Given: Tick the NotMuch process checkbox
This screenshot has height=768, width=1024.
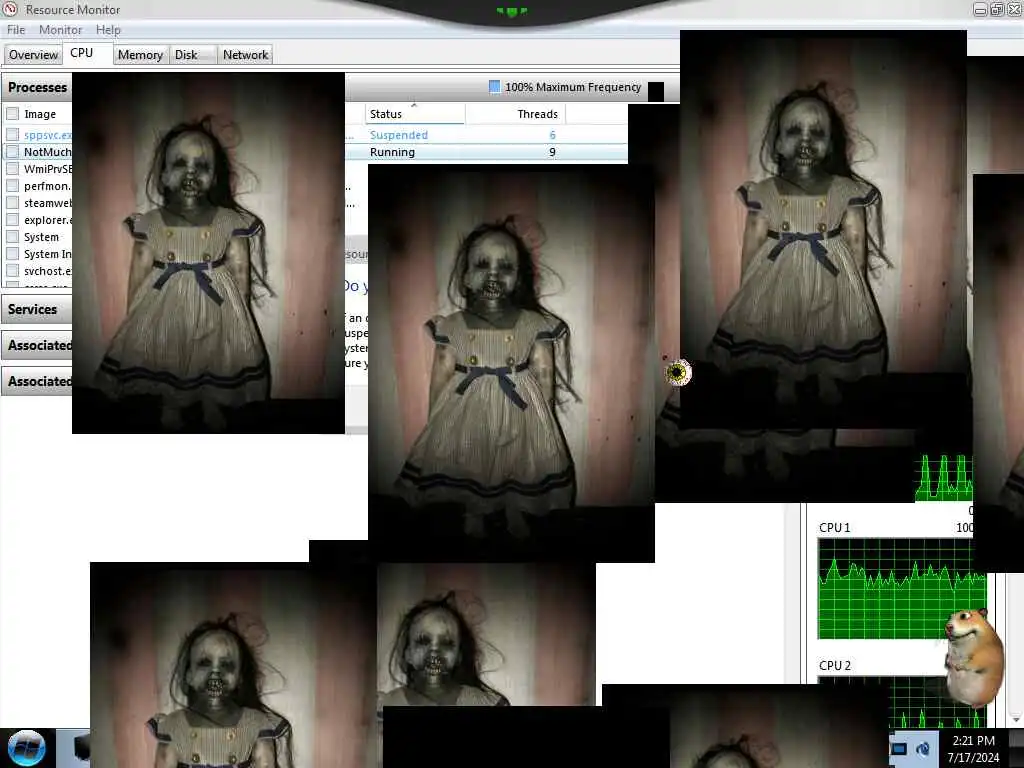Looking at the screenshot, I should coord(12,152).
